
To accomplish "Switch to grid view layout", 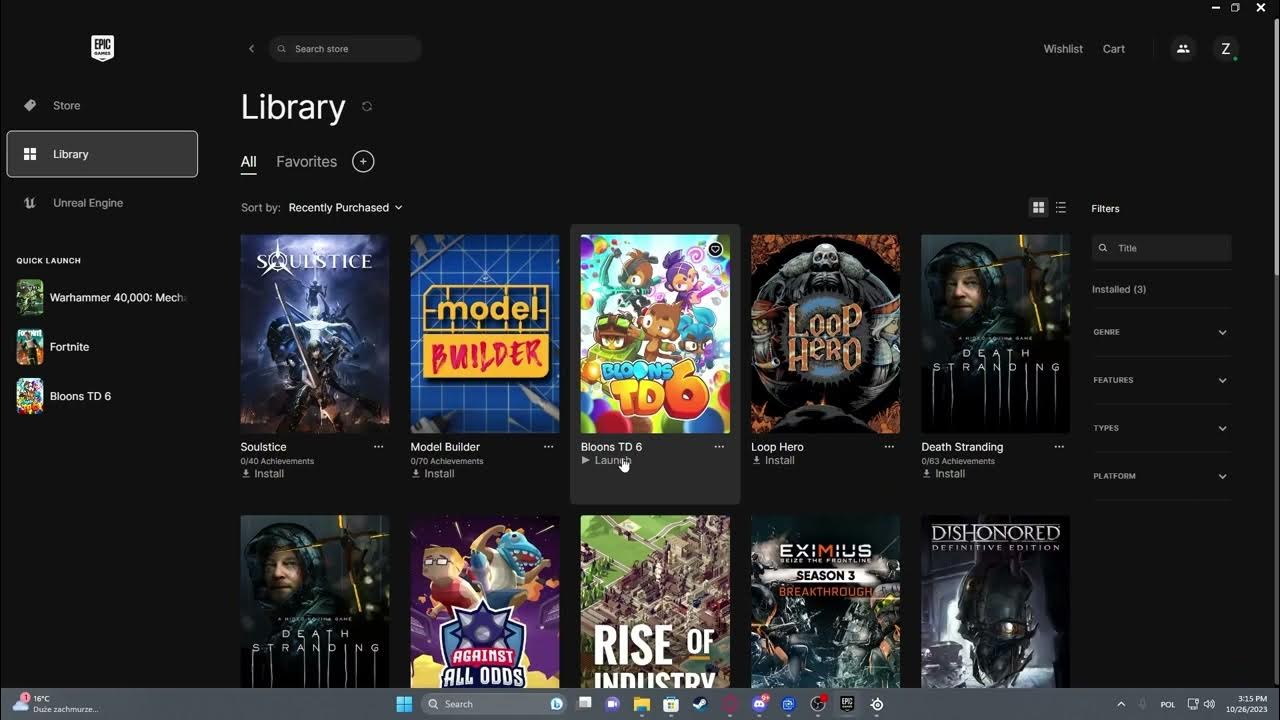I will pos(1038,207).
